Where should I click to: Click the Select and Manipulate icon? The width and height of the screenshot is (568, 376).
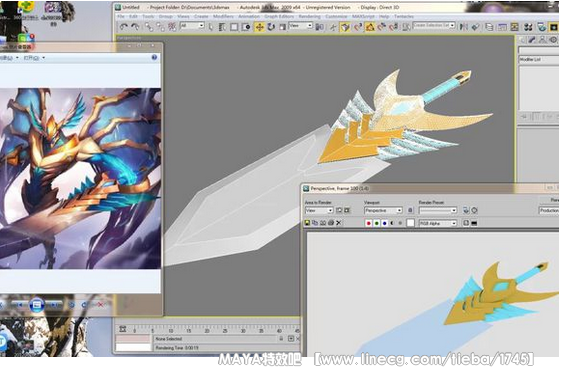[333, 27]
